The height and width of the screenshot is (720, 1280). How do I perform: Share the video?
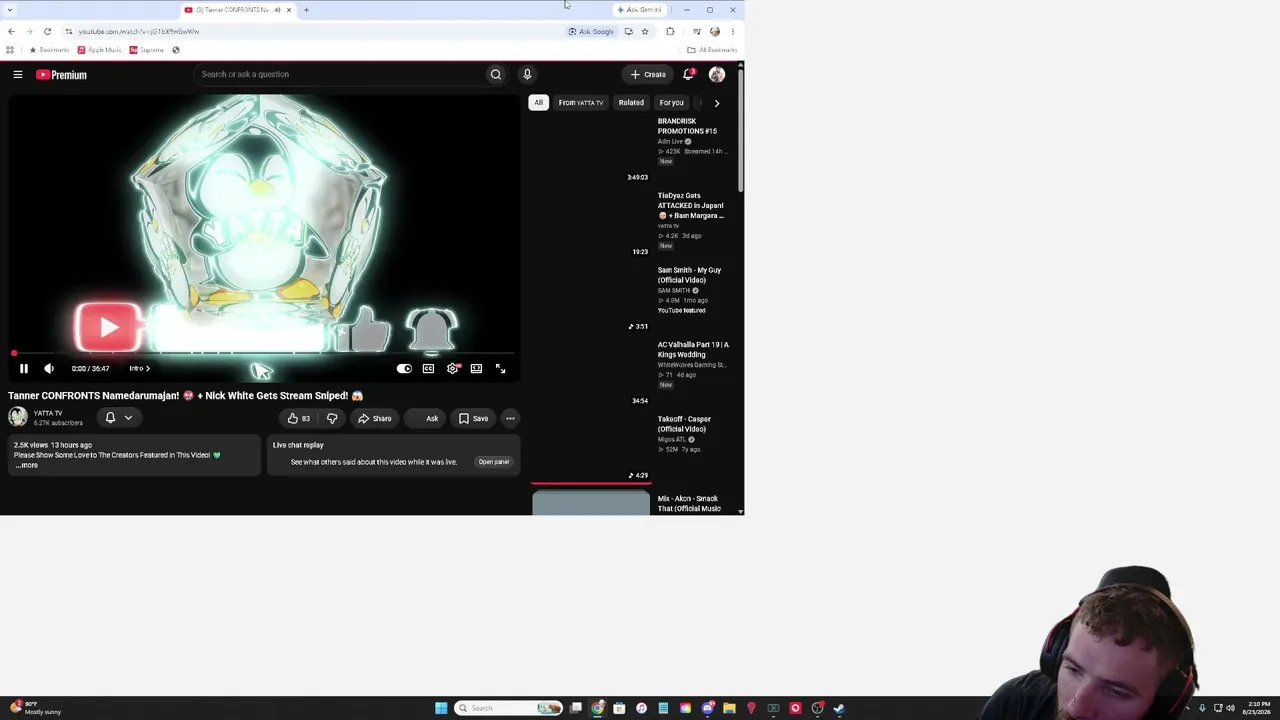(x=375, y=418)
